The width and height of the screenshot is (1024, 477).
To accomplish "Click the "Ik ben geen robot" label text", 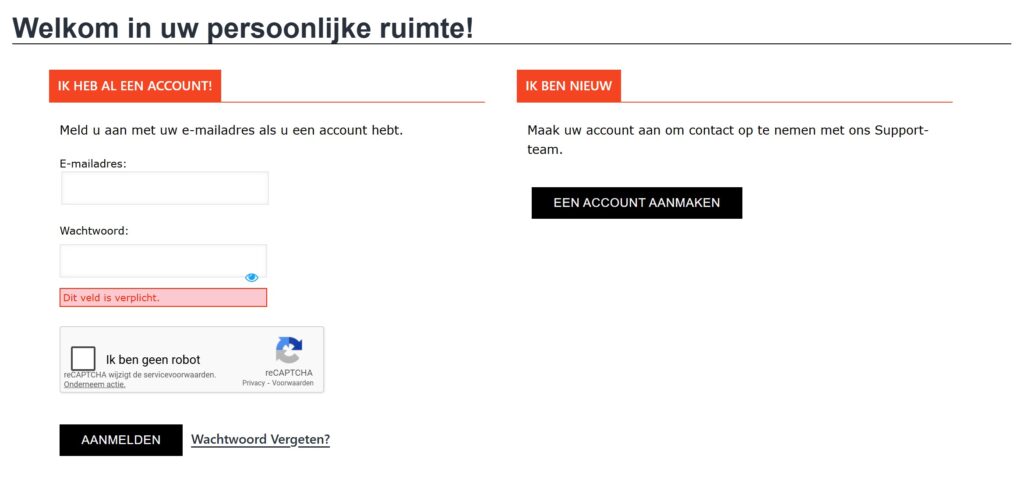I will [x=153, y=360].
